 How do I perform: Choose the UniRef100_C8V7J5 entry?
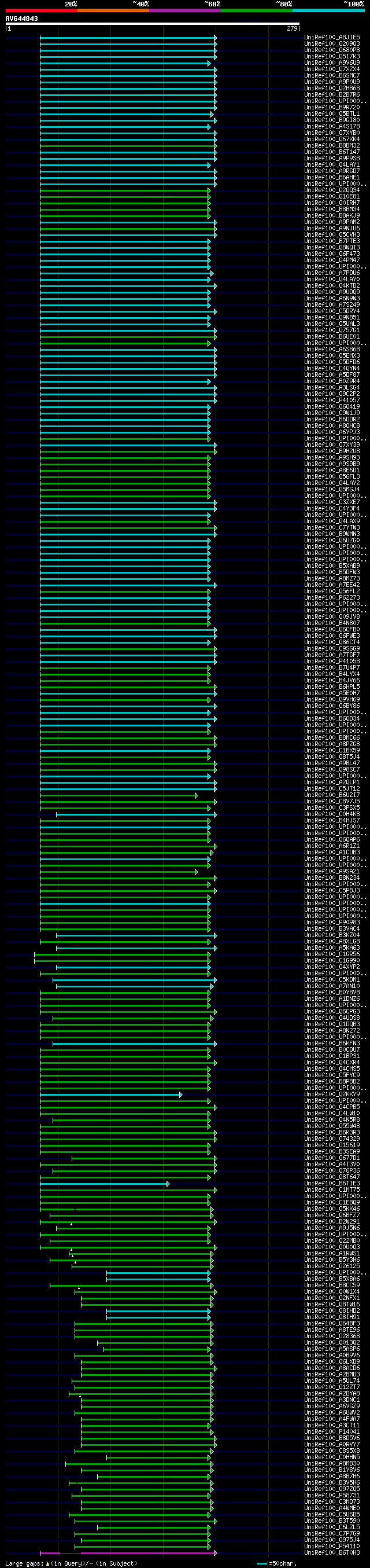[332, 802]
